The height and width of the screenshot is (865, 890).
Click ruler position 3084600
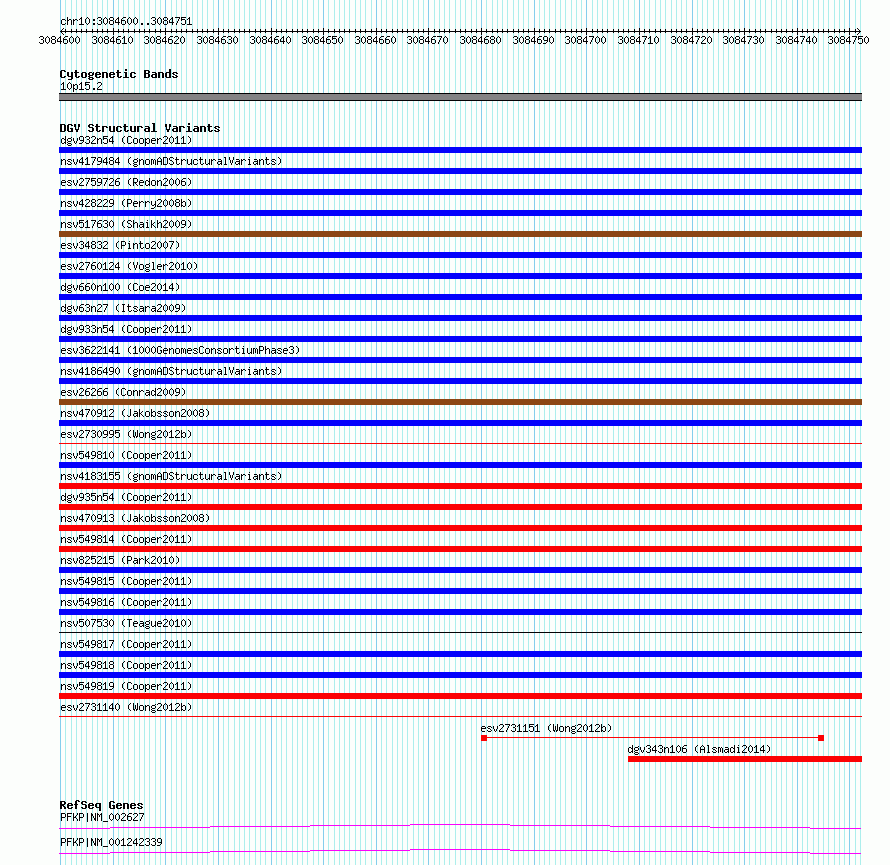[x=60, y=40]
